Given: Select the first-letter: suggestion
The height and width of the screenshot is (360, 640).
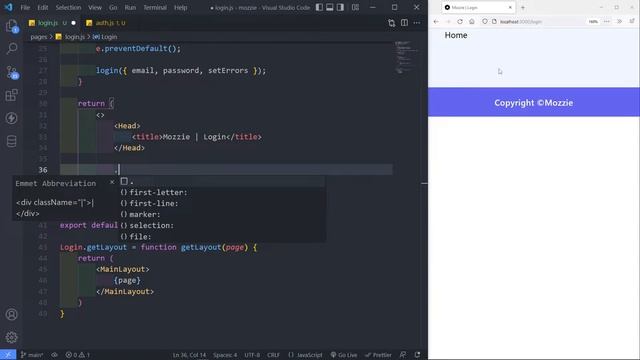Looking at the screenshot, I should click(x=222, y=192).
